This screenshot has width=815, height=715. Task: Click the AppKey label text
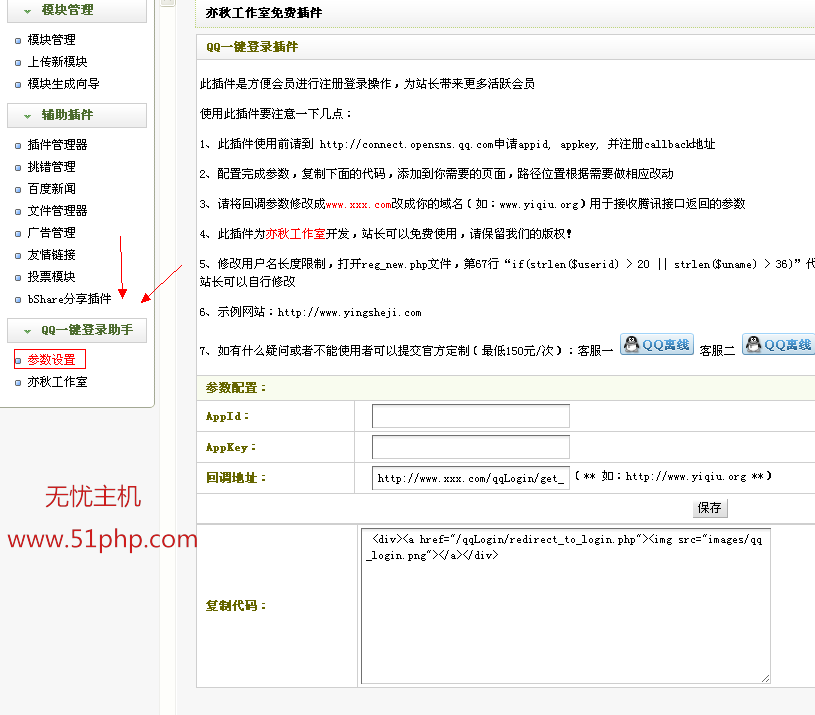tap(231, 447)
